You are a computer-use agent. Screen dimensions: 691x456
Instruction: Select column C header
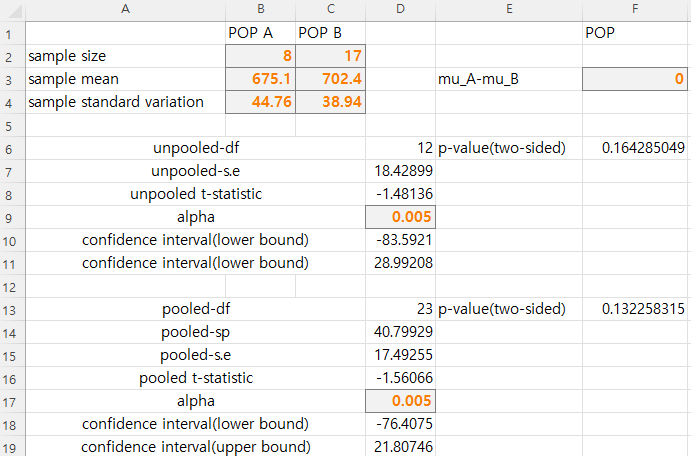[331, 9]
